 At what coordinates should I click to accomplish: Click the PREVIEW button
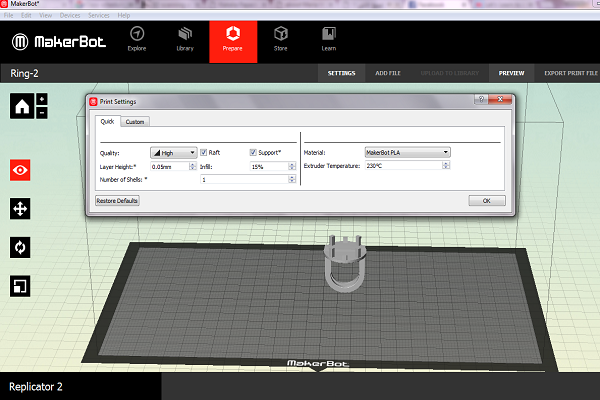coord(511,73)
